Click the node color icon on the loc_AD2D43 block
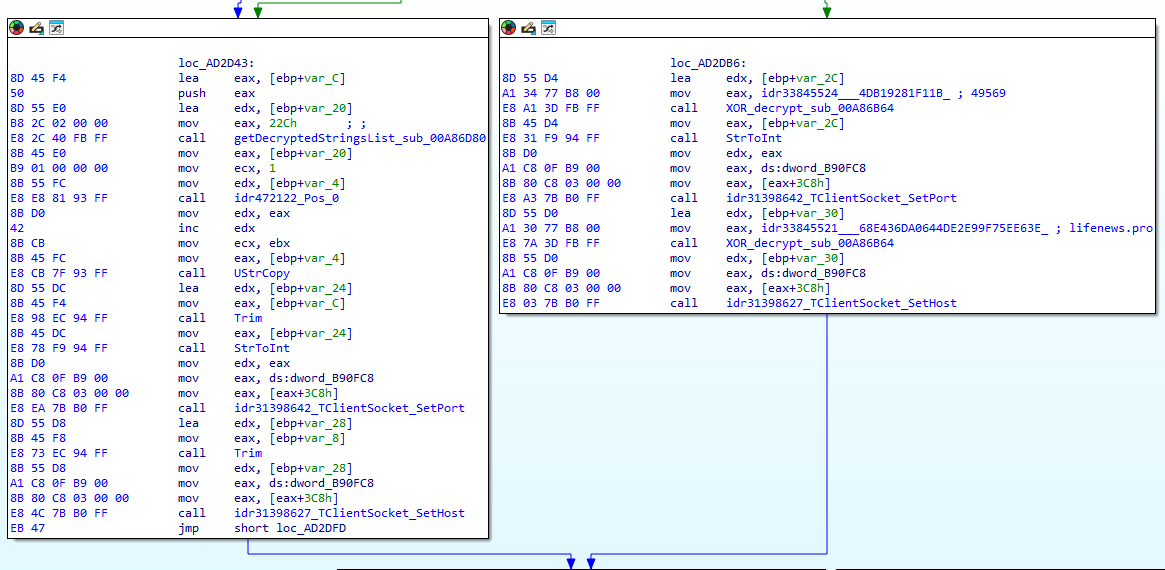The height and width of the screenshot is (570, 1165). tap(17, 28)
